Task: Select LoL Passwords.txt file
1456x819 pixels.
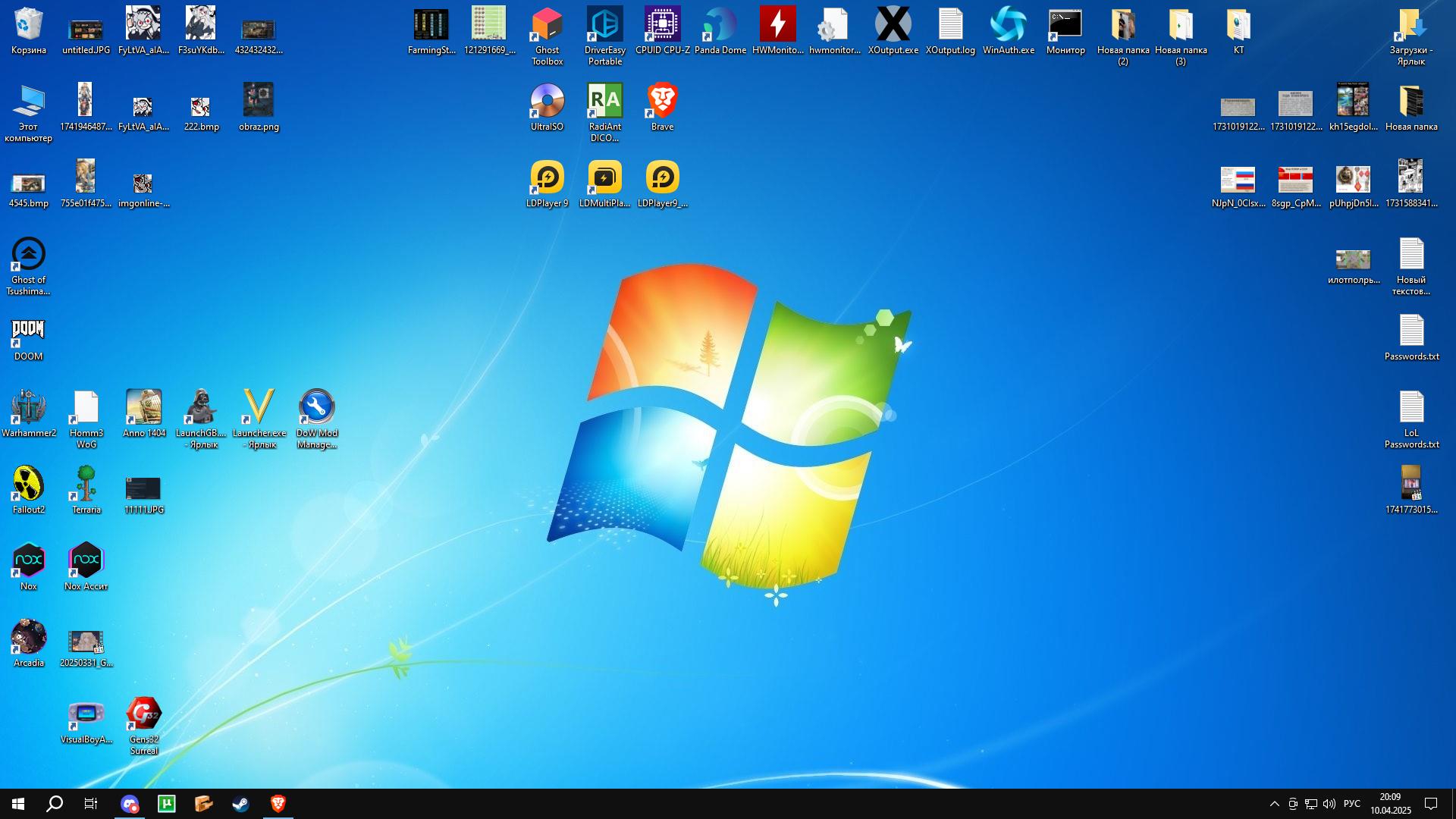Action: pyautogui.click(x=1411, y=419)
